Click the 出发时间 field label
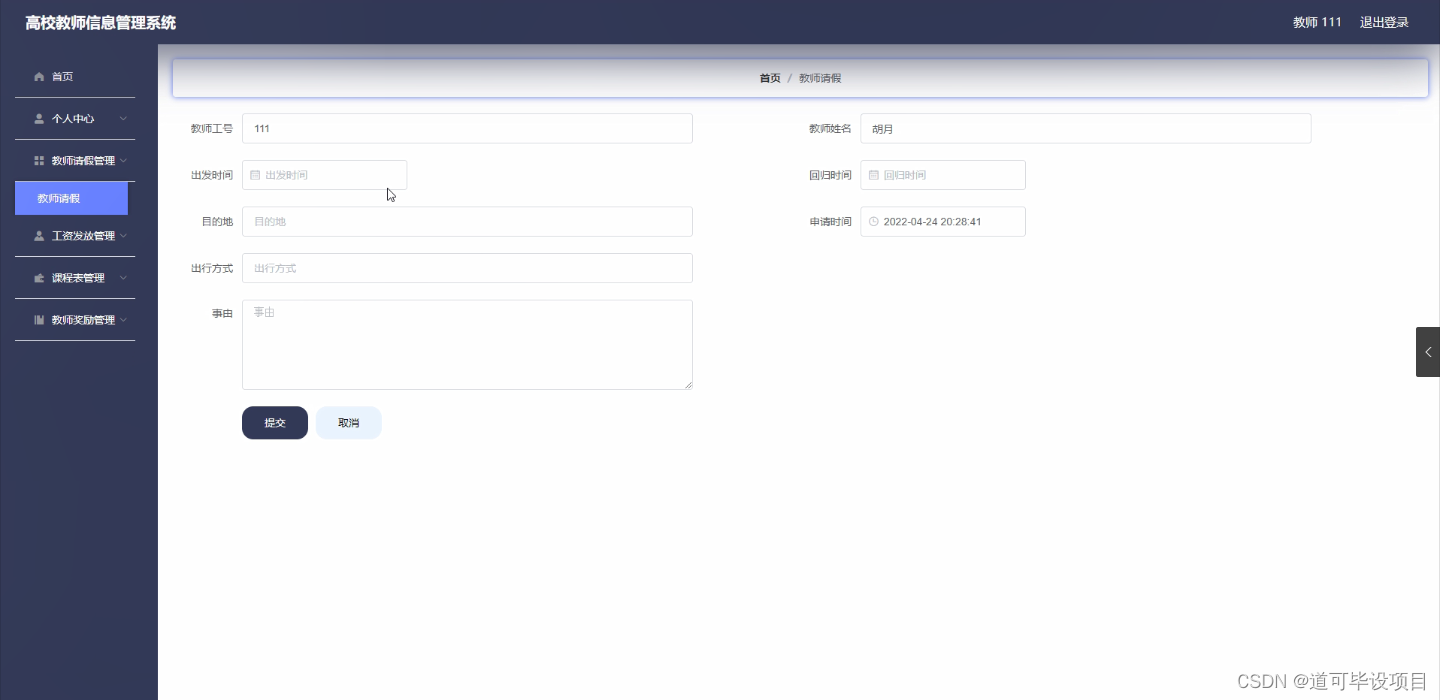 click(212, 175)
